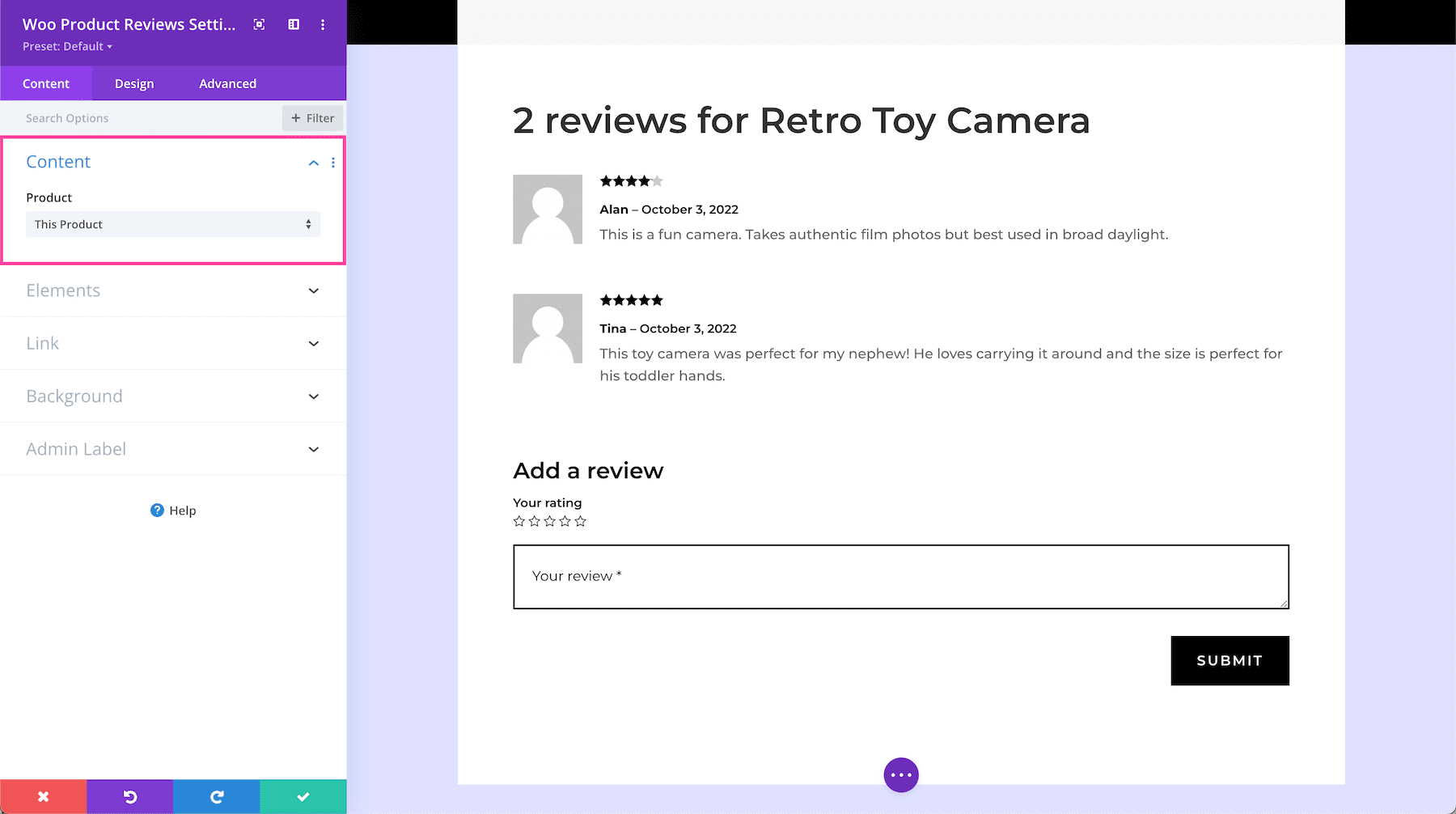Redo the change with the blue arrow
Screen dimensions: 1456x814
click(215, 796)
